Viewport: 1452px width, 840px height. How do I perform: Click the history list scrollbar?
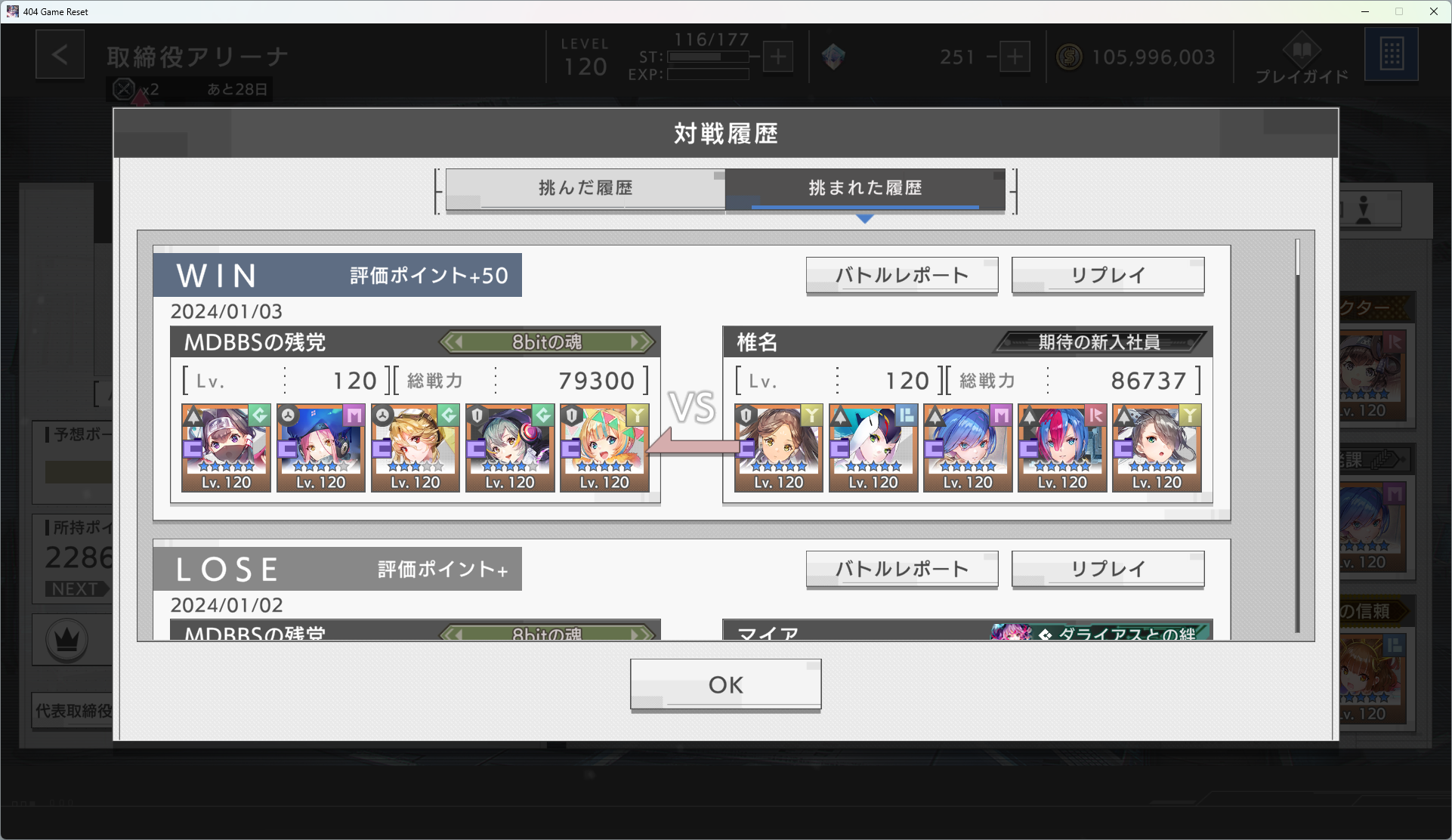[1297, 436]
